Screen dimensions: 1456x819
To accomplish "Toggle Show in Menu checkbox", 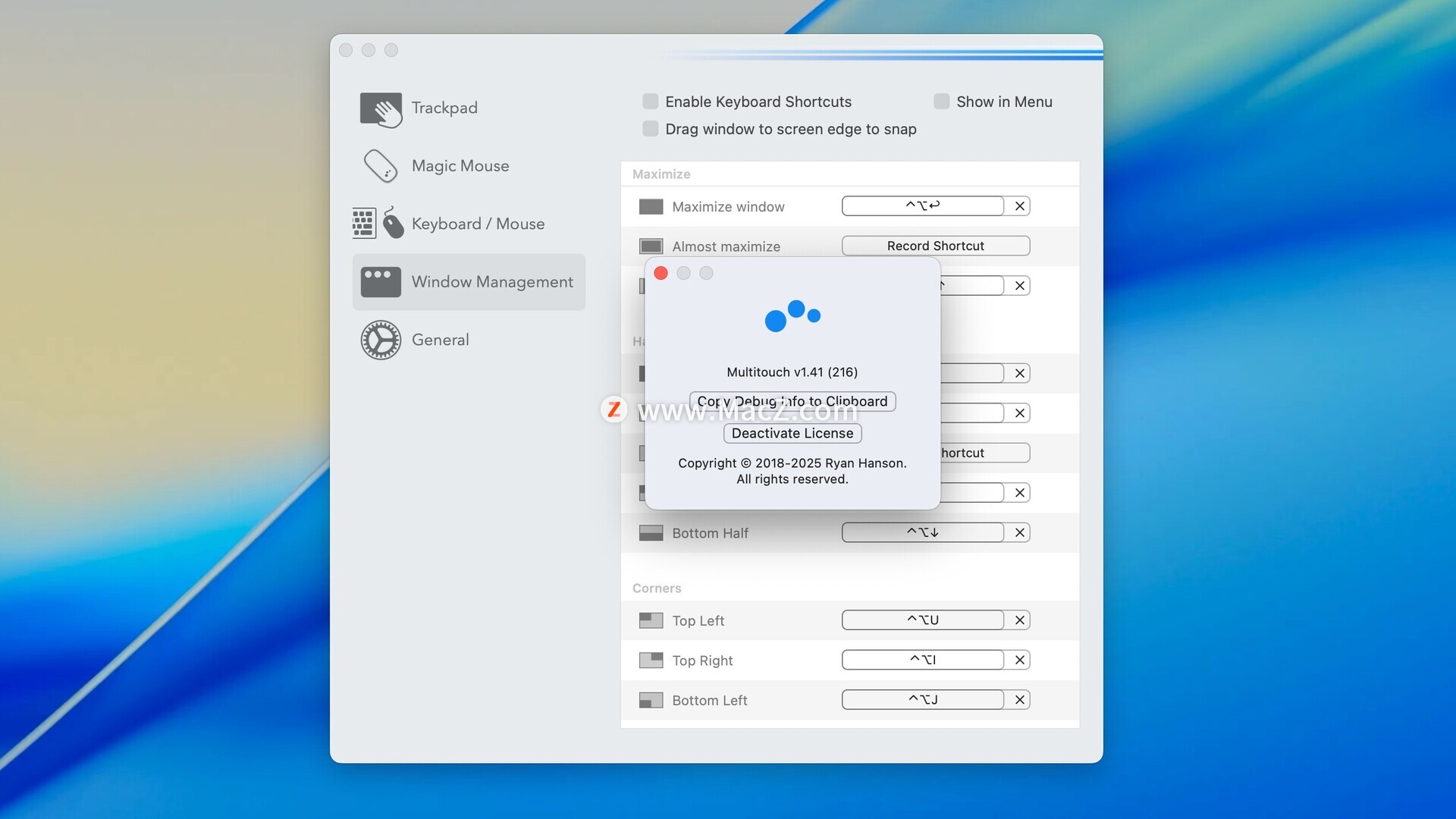I will pos(942,102).
